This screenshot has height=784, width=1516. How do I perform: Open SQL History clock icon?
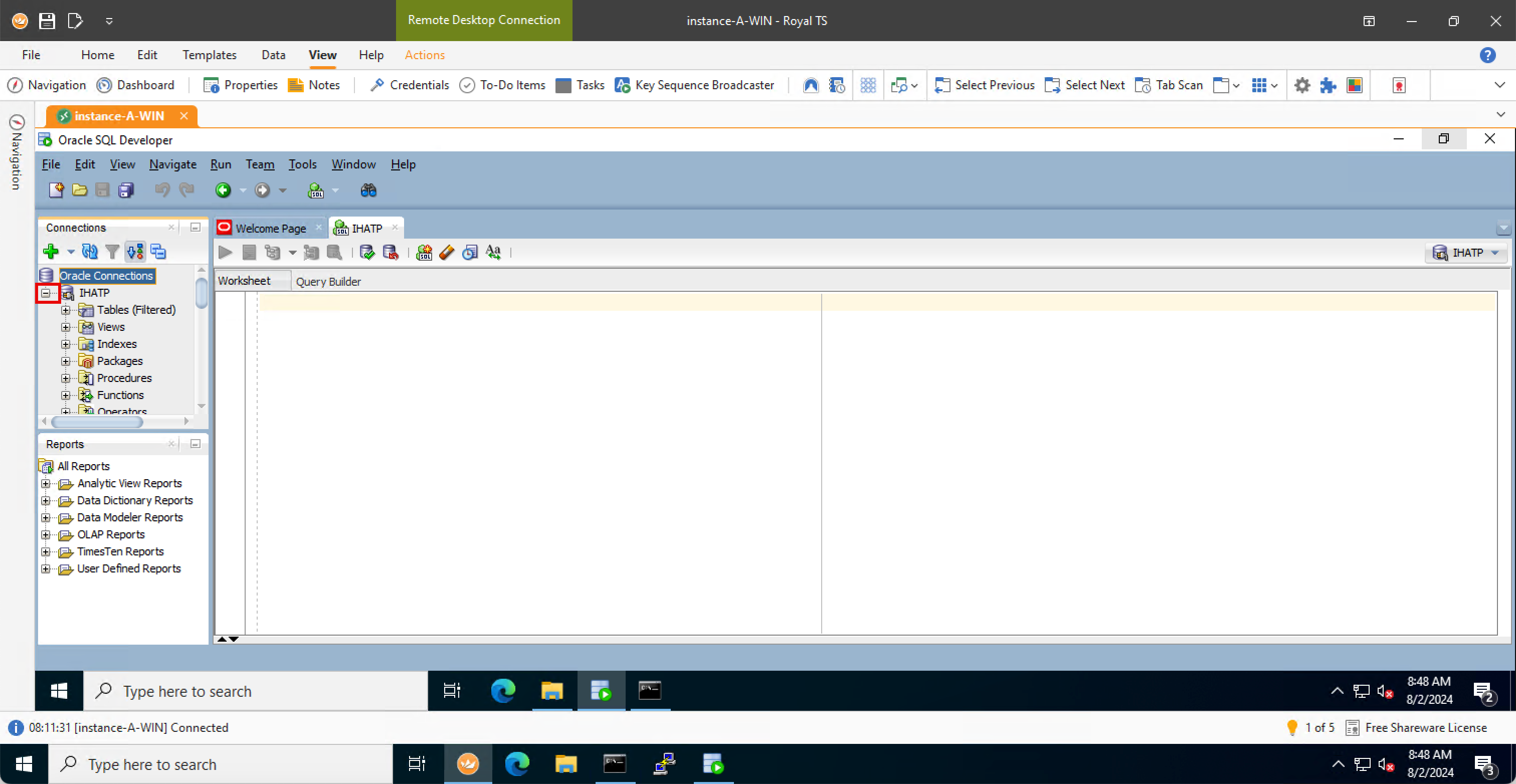[x=470, y=253]
